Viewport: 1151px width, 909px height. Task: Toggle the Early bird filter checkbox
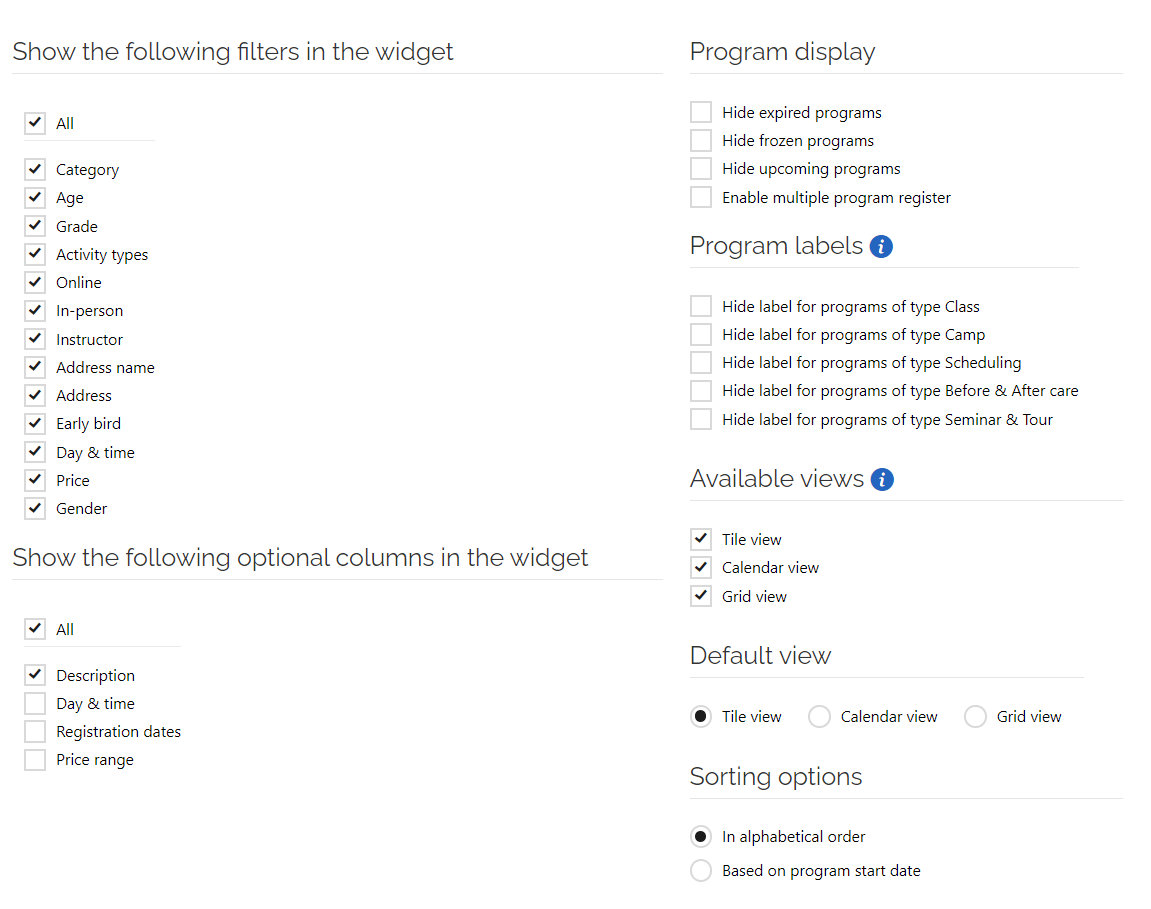click(35, 424)
